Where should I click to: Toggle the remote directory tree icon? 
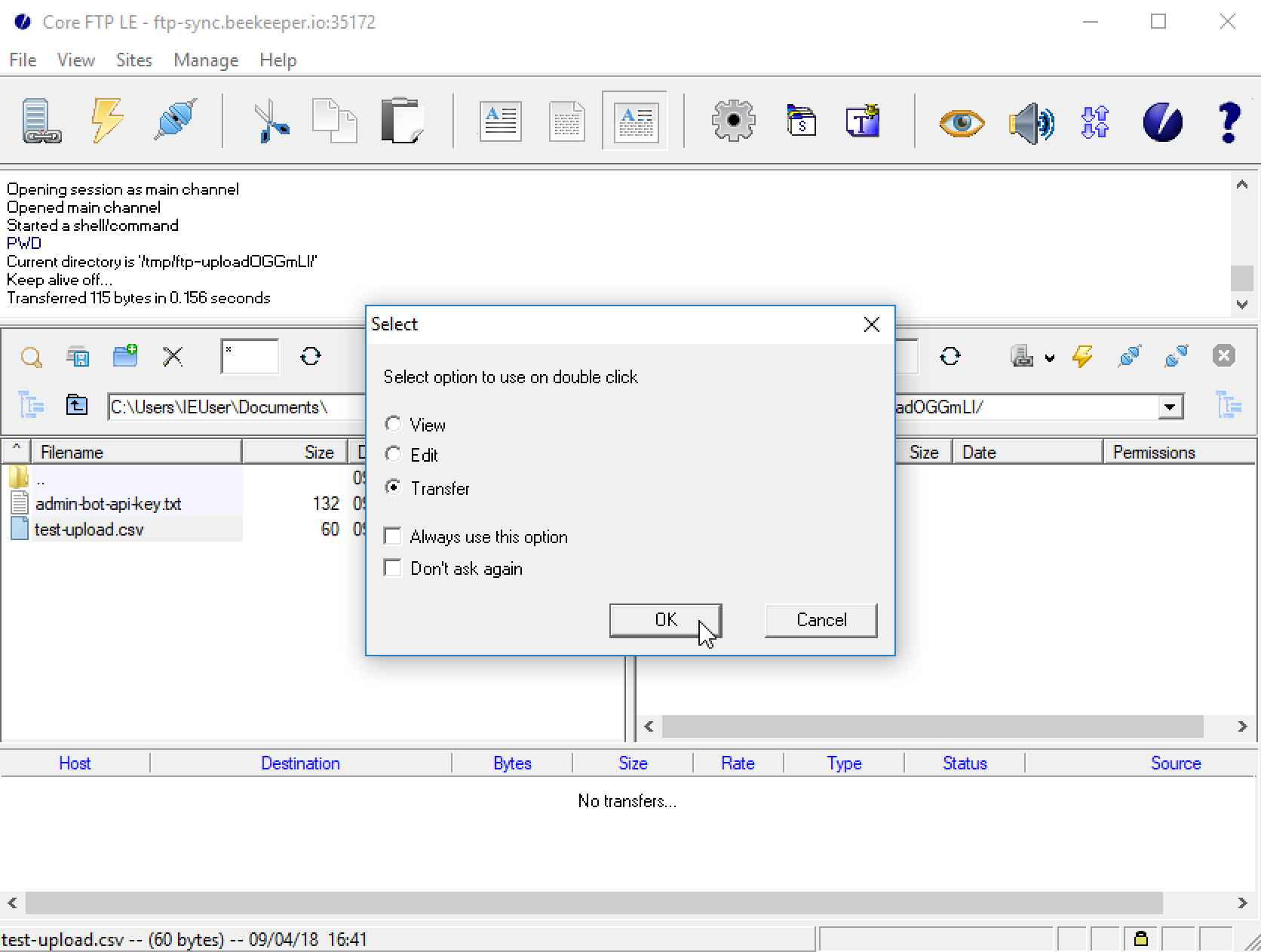(x=1229, y=406)
